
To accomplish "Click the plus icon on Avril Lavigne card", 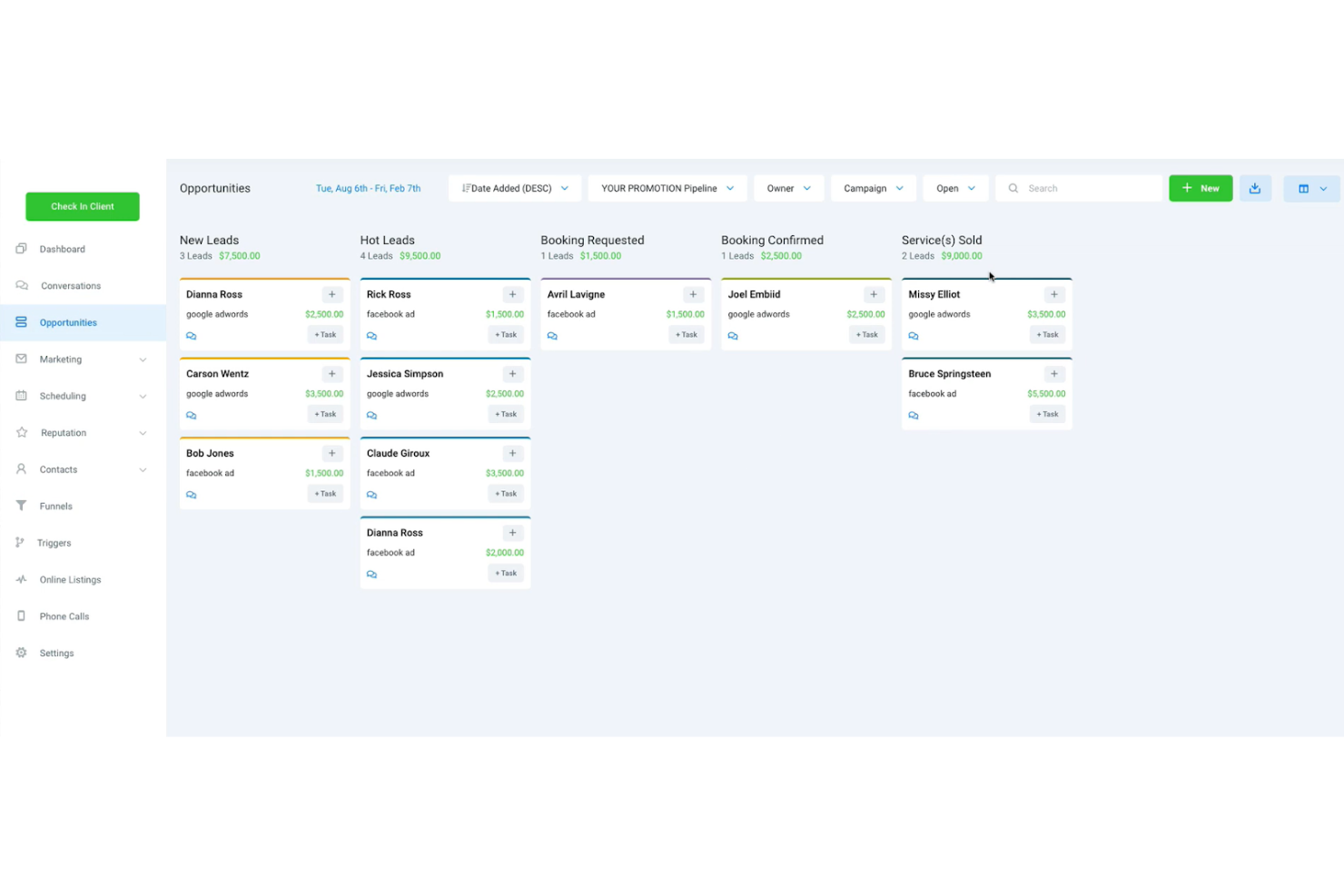I will click(x=694, y=294).
